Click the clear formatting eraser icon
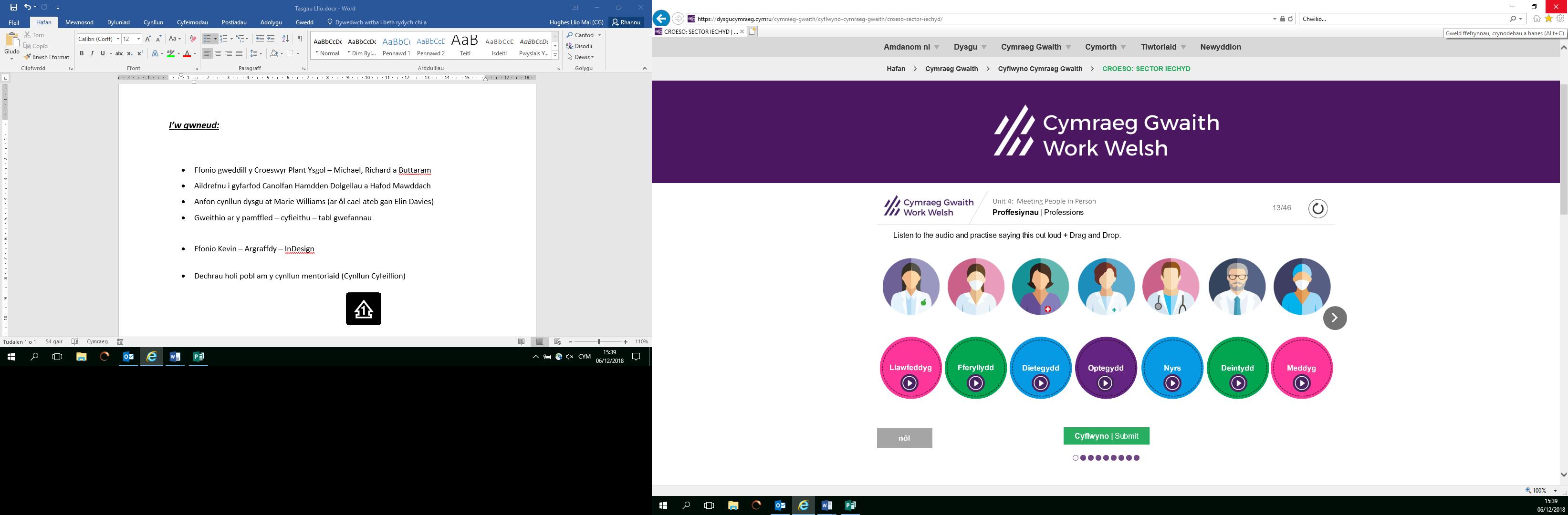The image size is (1568, 515). point(193,39)
